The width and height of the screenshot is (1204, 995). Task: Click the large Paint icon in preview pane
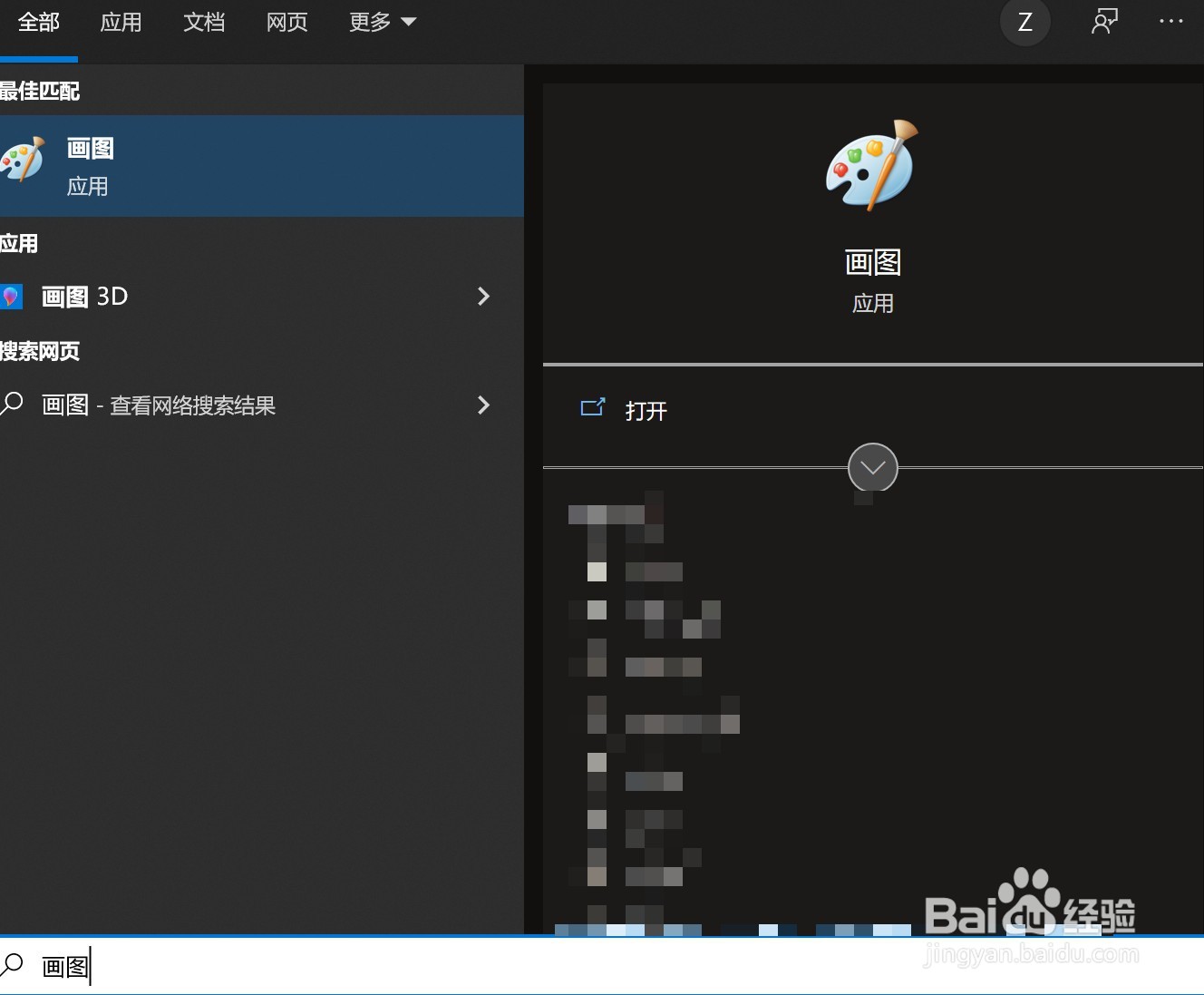pos(872,165)
